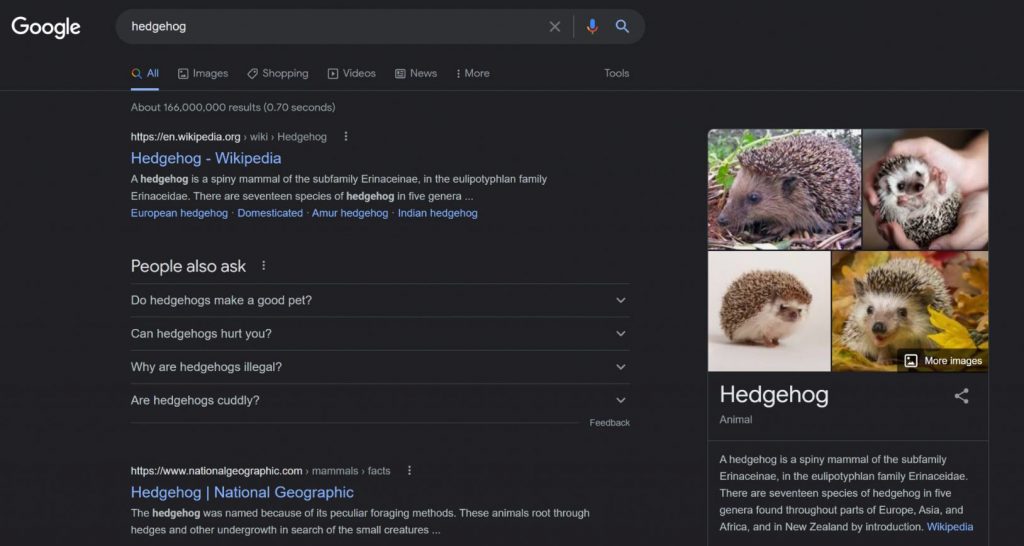The height and width of the screenshot is (546, 1024).
Task: Start voice search with the microphone icon
Action: pos(592,27)
